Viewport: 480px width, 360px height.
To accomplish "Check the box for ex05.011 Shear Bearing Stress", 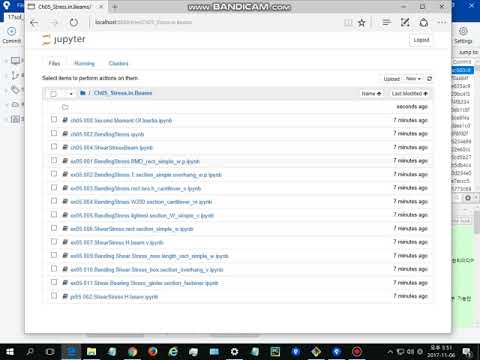I will tap(54, 282).
